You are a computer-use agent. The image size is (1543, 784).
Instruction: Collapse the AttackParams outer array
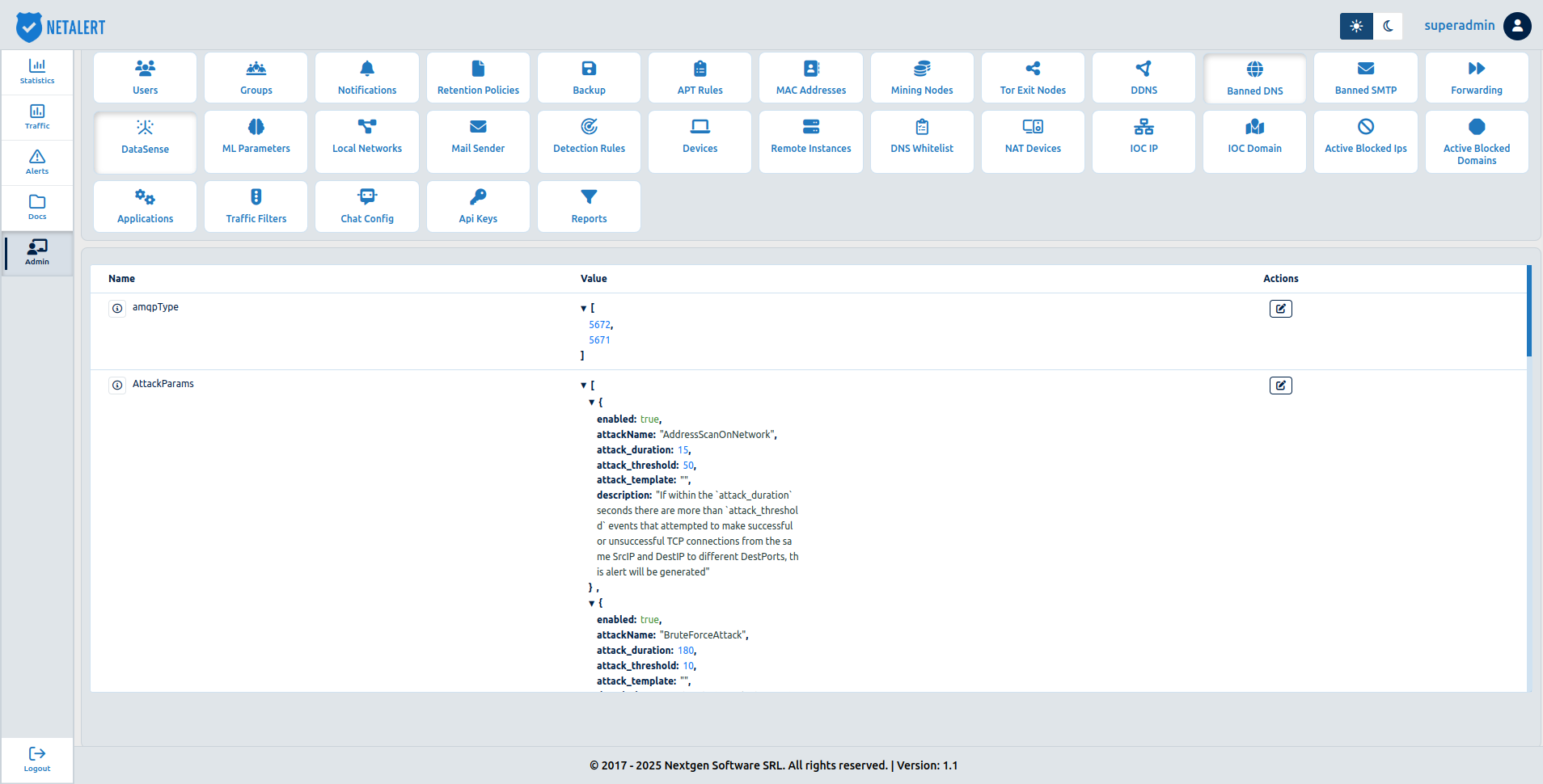583,386
